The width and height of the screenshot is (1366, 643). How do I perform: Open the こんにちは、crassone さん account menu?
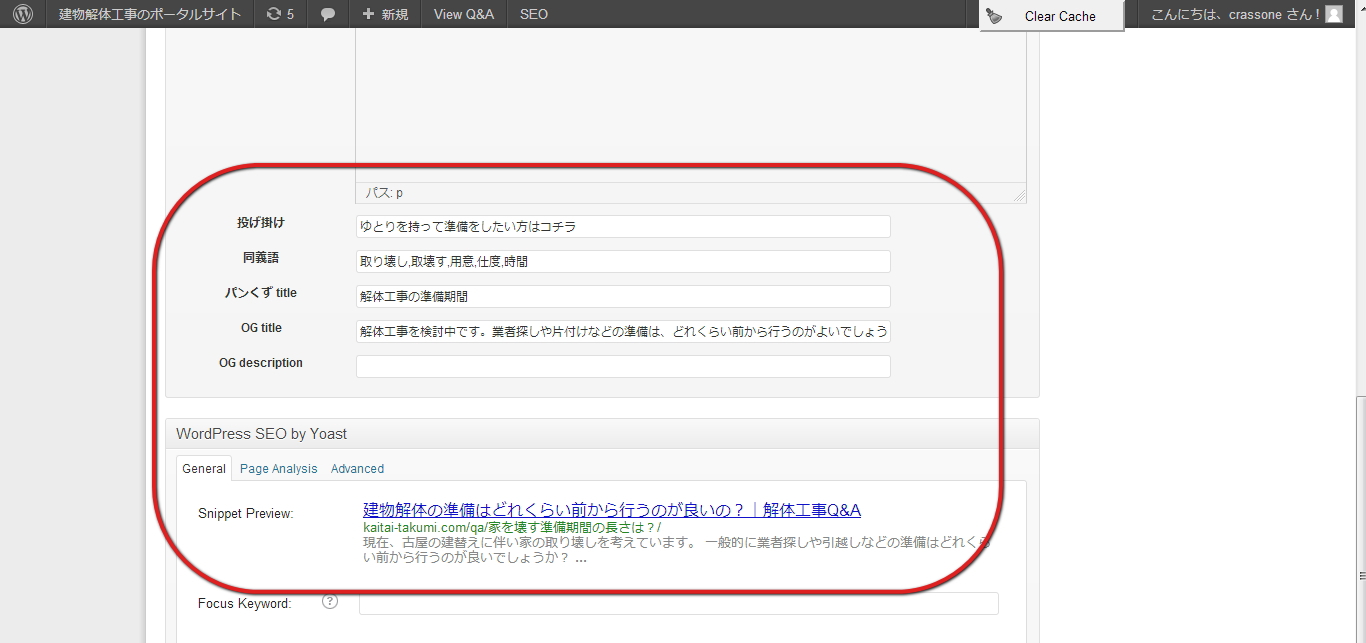pyautogui.click(x=1246, y=14)
